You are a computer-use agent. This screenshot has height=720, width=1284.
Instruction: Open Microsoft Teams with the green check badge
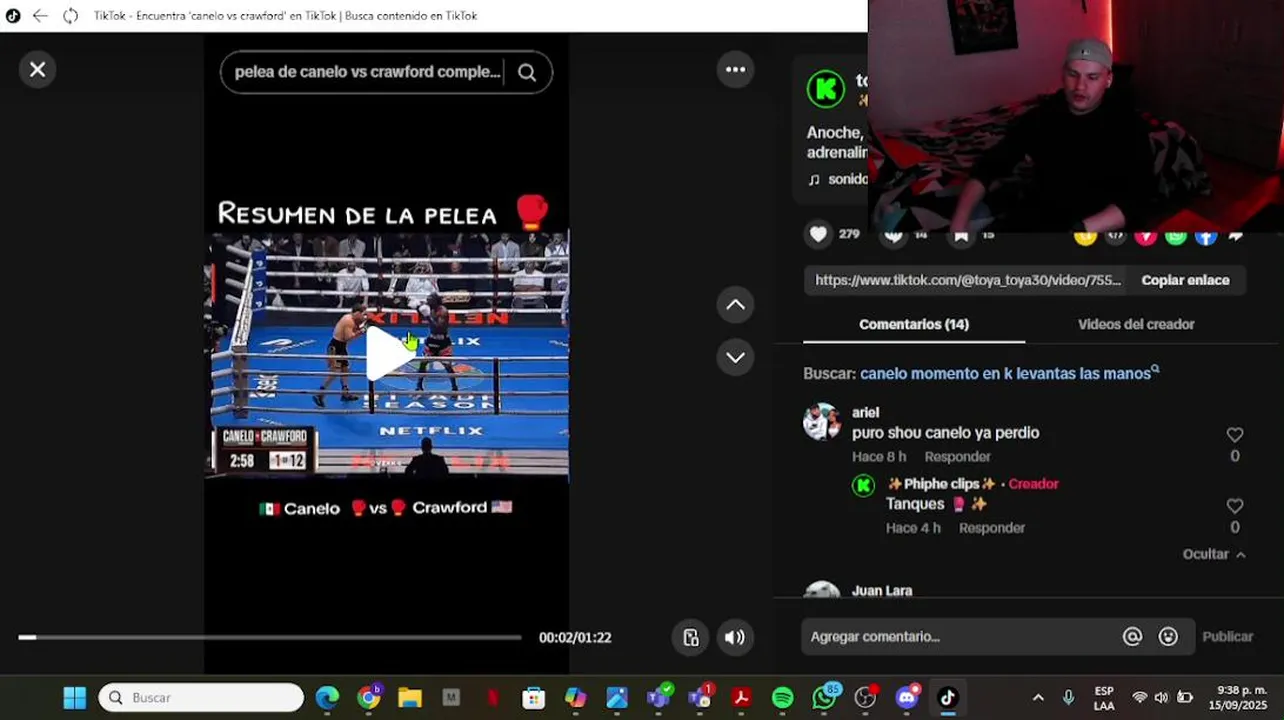coord(659,697)
